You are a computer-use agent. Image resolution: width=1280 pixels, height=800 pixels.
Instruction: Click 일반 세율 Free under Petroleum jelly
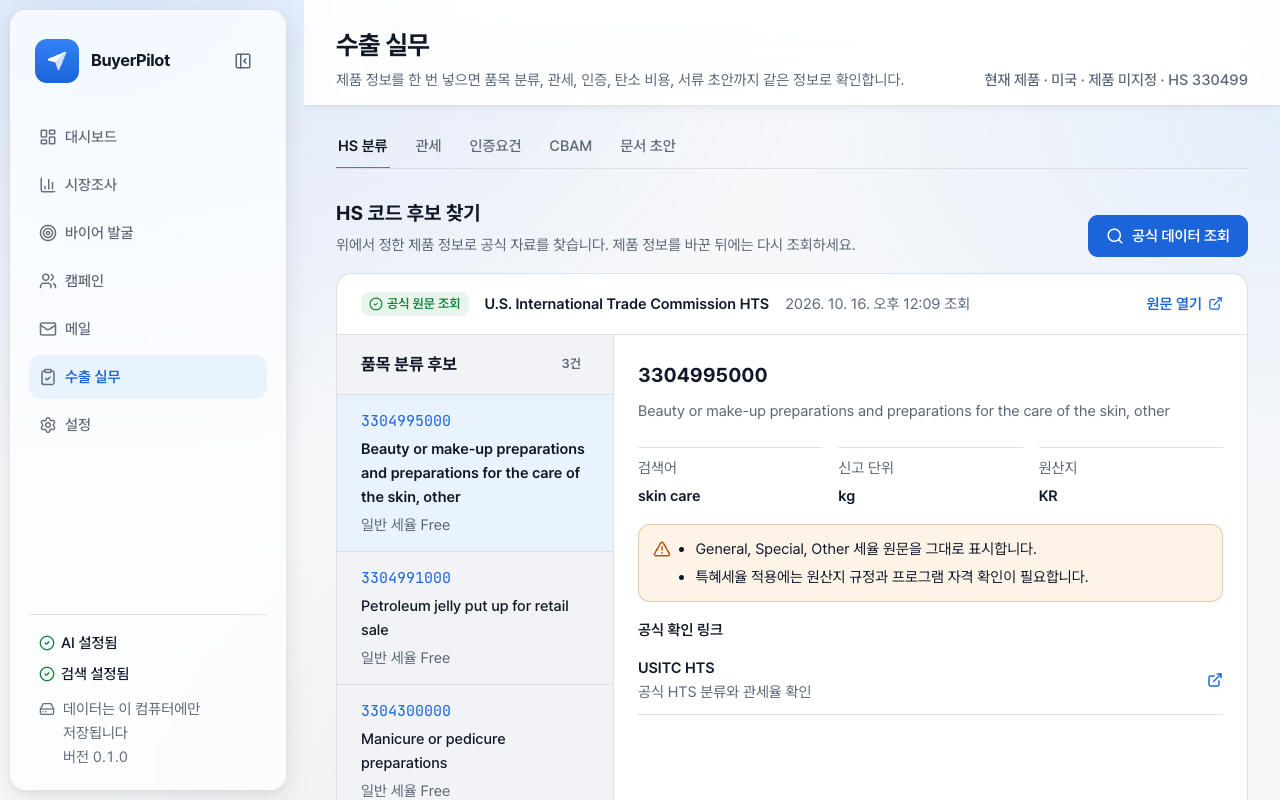[x=406, y=658]
